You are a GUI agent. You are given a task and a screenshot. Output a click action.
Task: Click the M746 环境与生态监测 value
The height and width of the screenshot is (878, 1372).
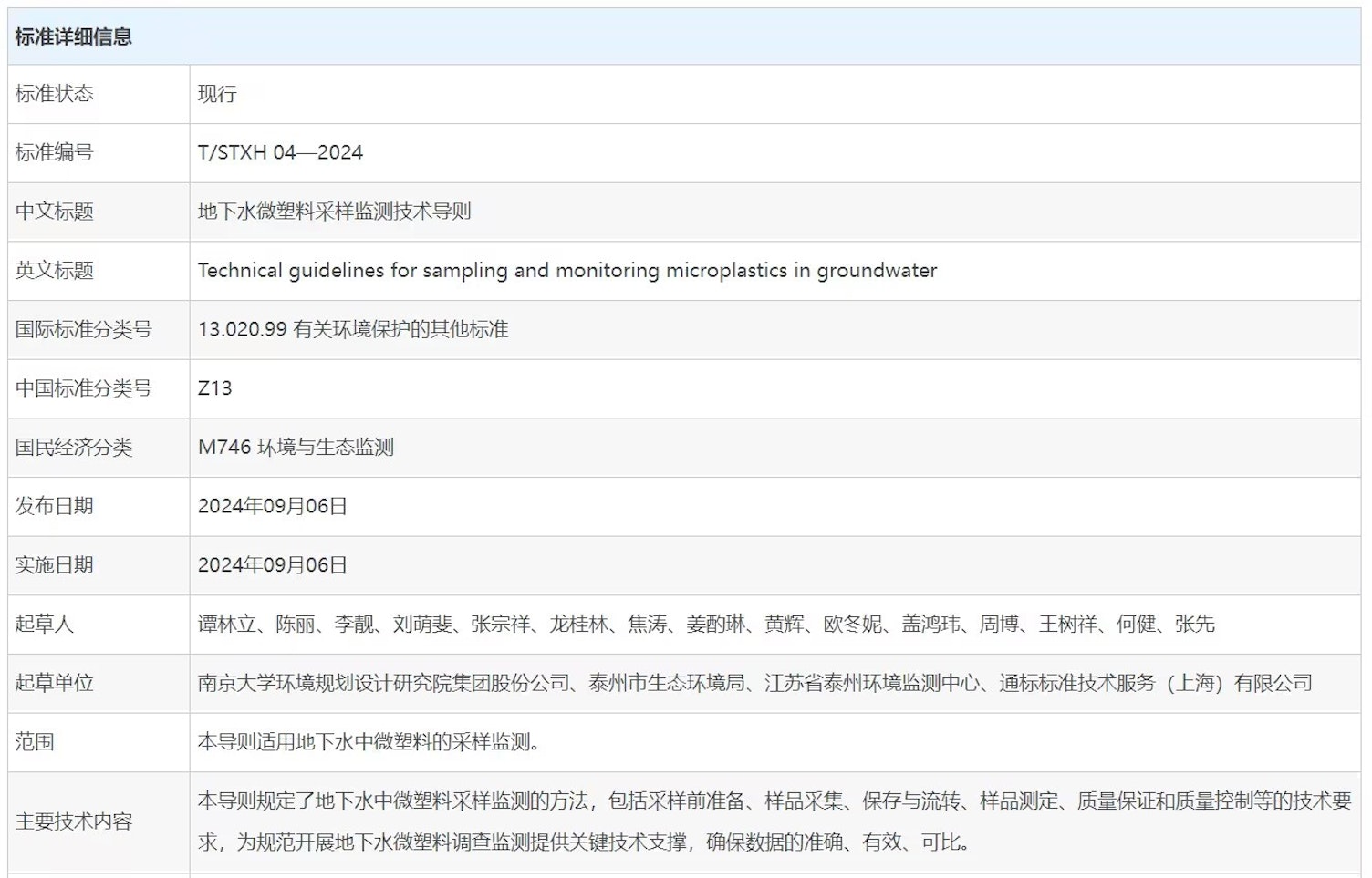tap(296, 448)
